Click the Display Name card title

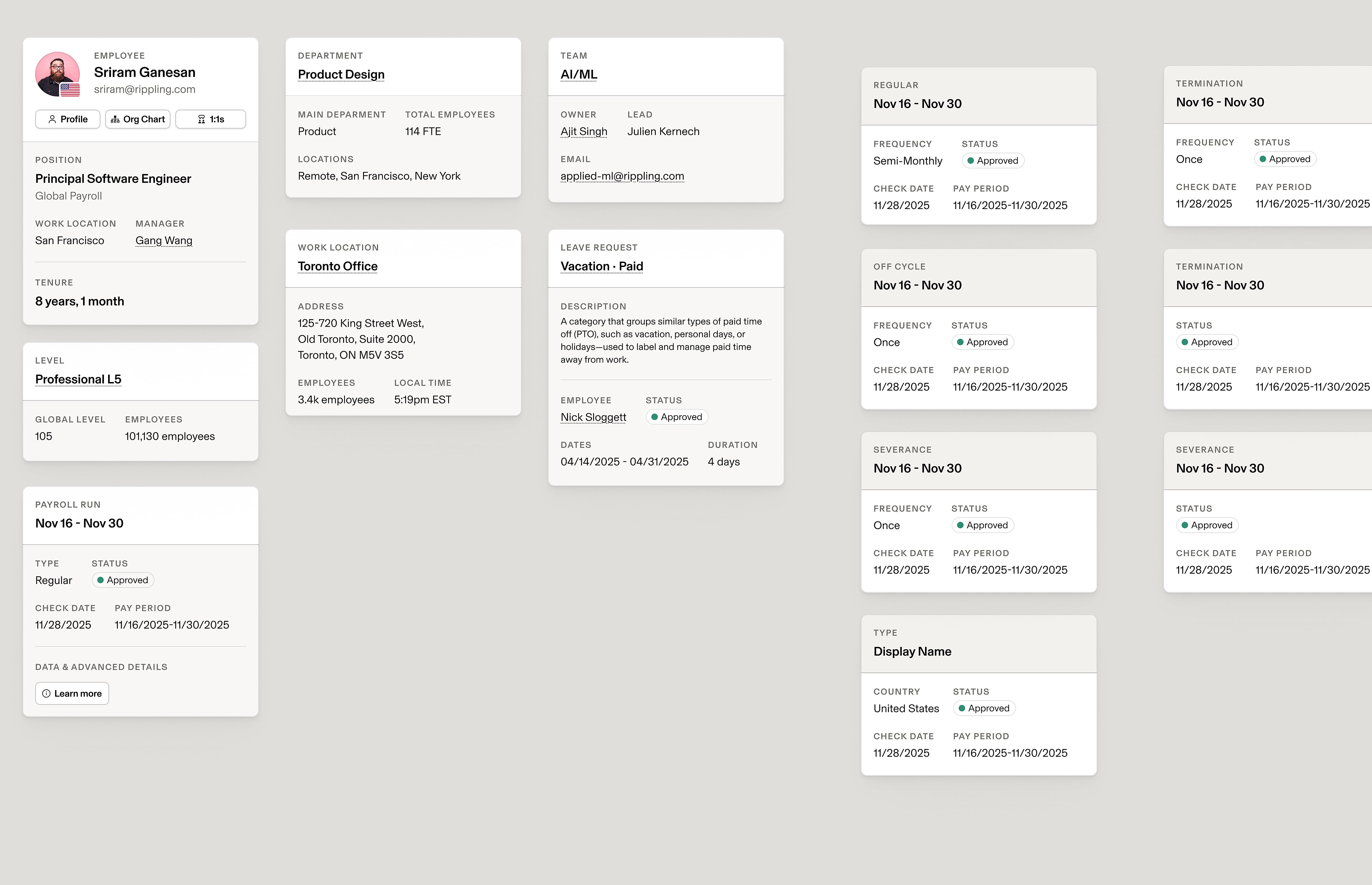tap(912, 652)
